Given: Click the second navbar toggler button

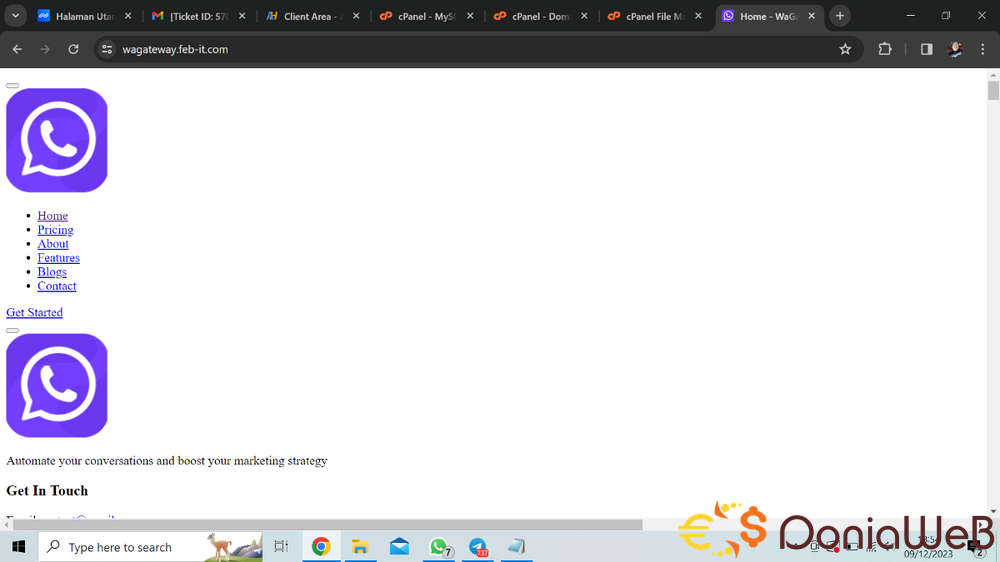Looking at the screenshot, I should pyautogui.click(x=12, y=330).
